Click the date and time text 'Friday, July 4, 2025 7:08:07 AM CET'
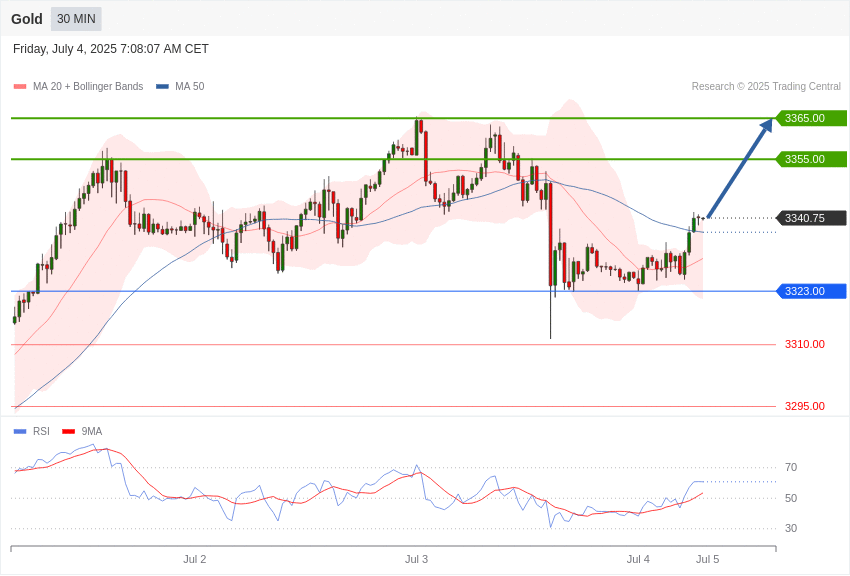The width and height of the screenshot is (850, 576). pyautogui.click(x=111, y=49)
